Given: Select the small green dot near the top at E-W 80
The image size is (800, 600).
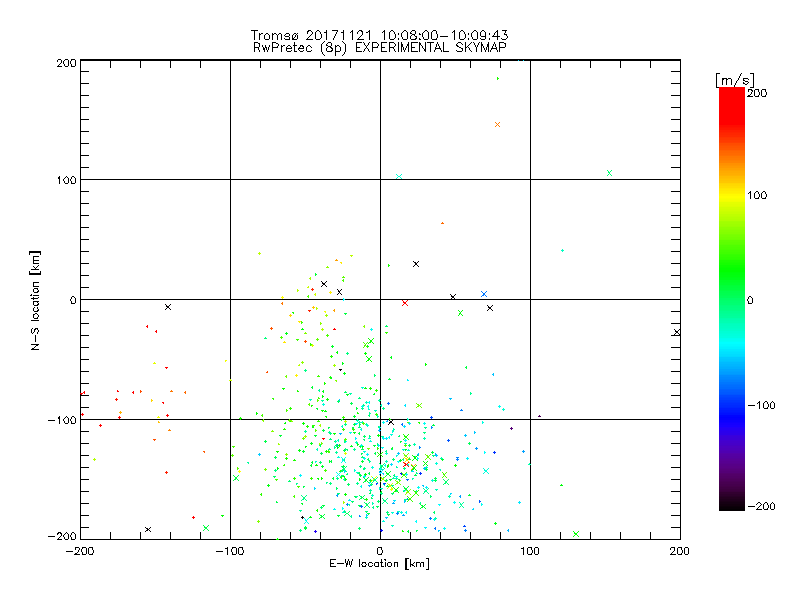Looking at the screenshot, I should pos(497,79).
